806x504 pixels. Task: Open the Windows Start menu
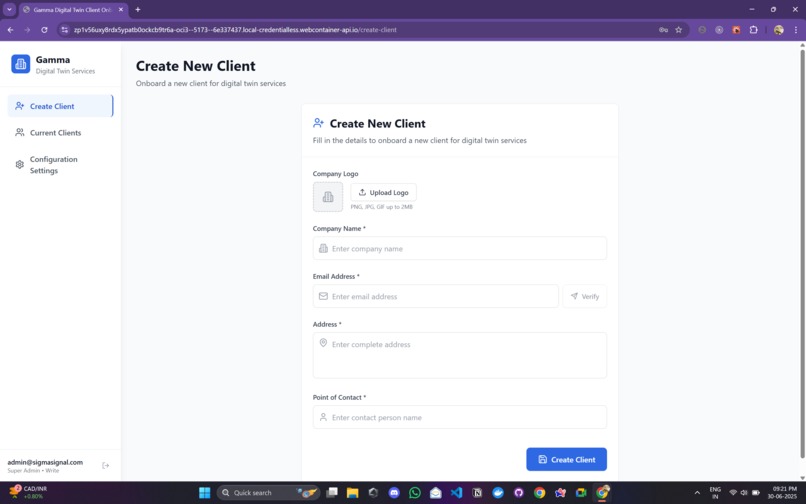[205, 493]
